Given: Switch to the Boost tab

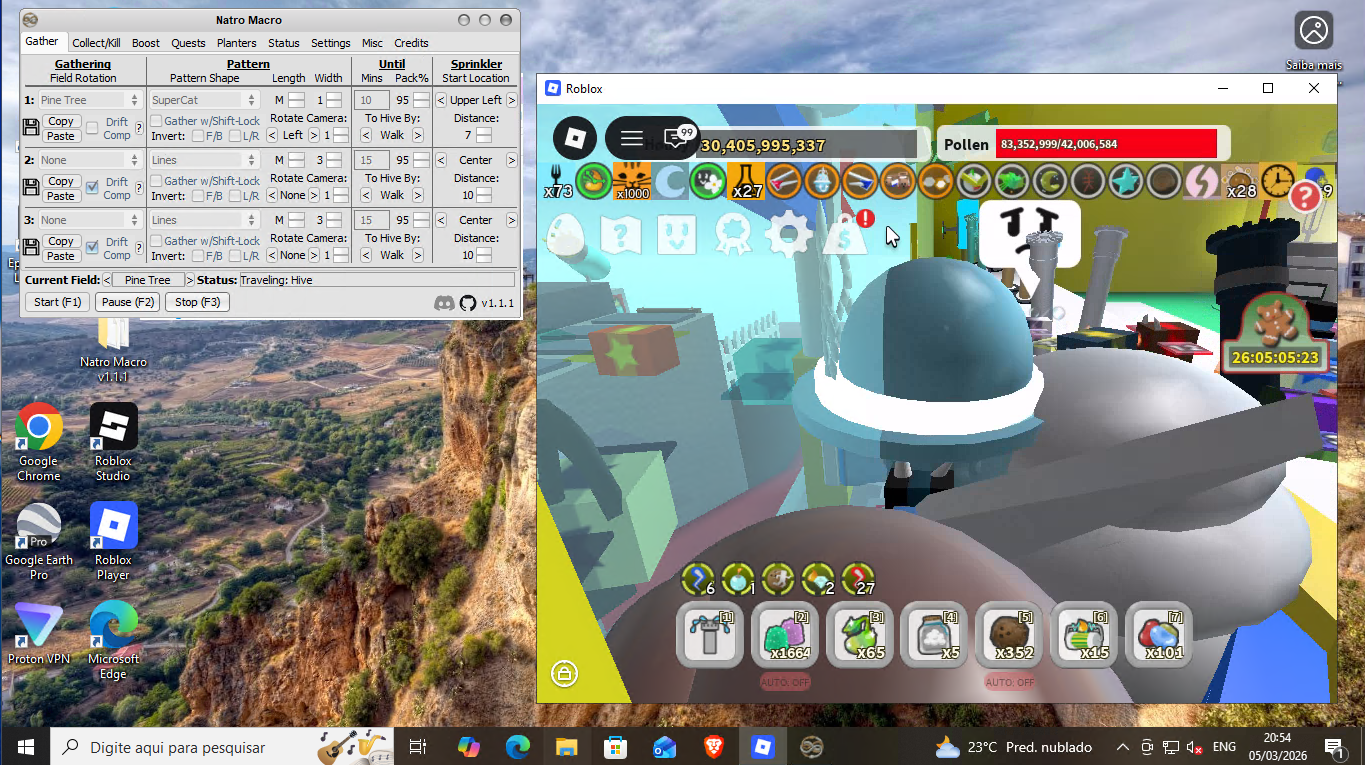Looking at the screenshot, I should pyautogui.click(x=146, y=43).
